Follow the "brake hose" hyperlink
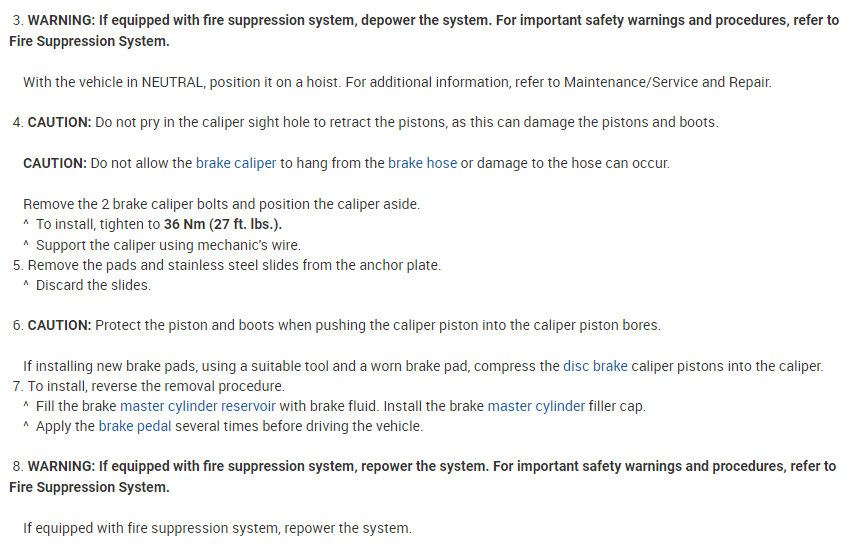Viewport: 865px width, 544px height. 422,163
